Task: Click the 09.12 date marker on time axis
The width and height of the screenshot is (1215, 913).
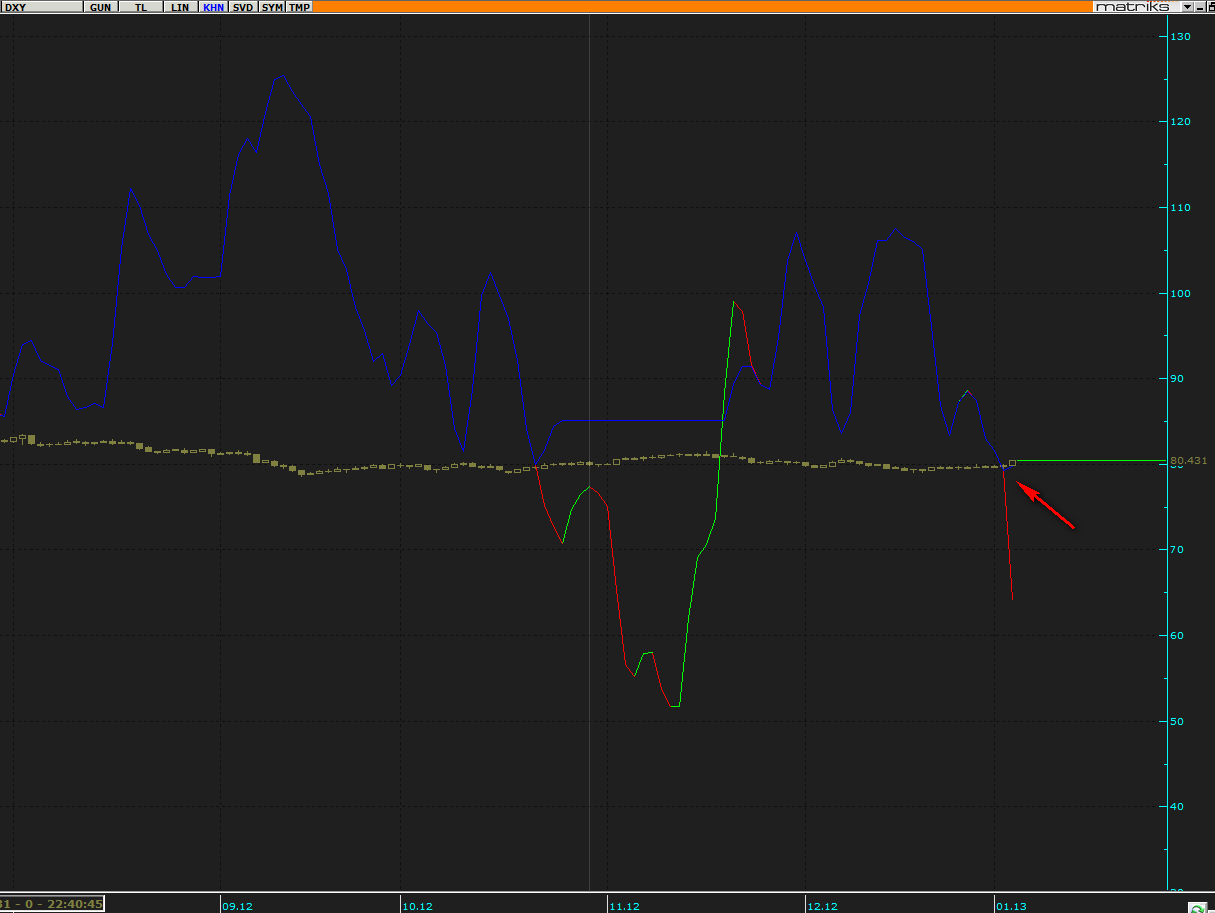Action: click(237, 906)
